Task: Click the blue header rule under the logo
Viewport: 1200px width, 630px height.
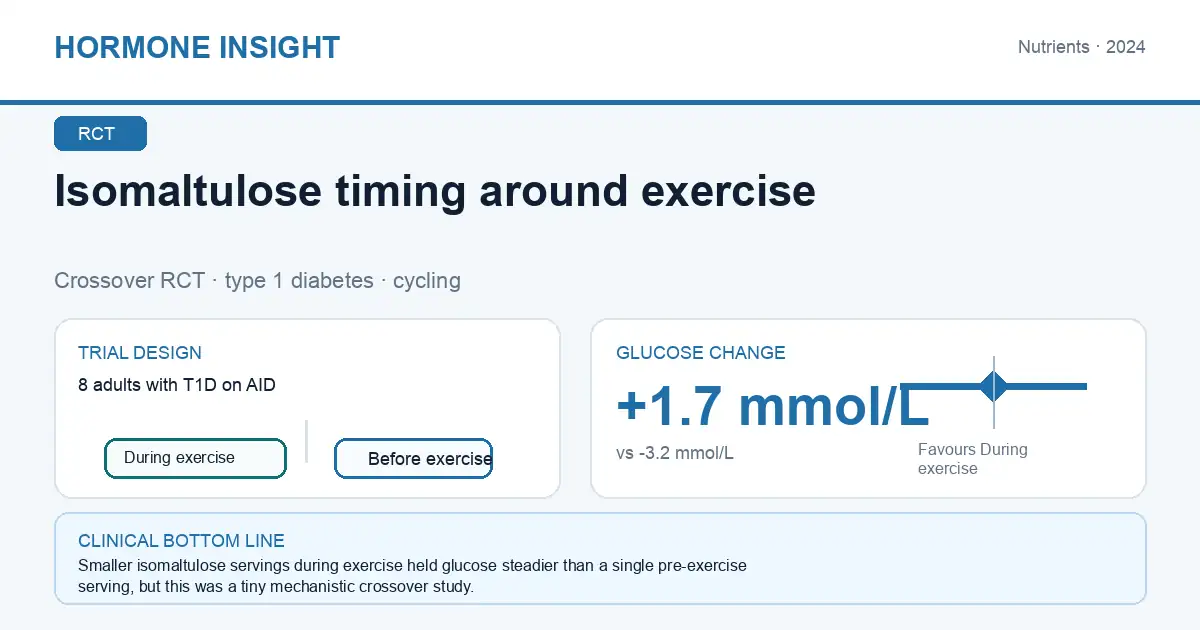Action: (600, 102)
